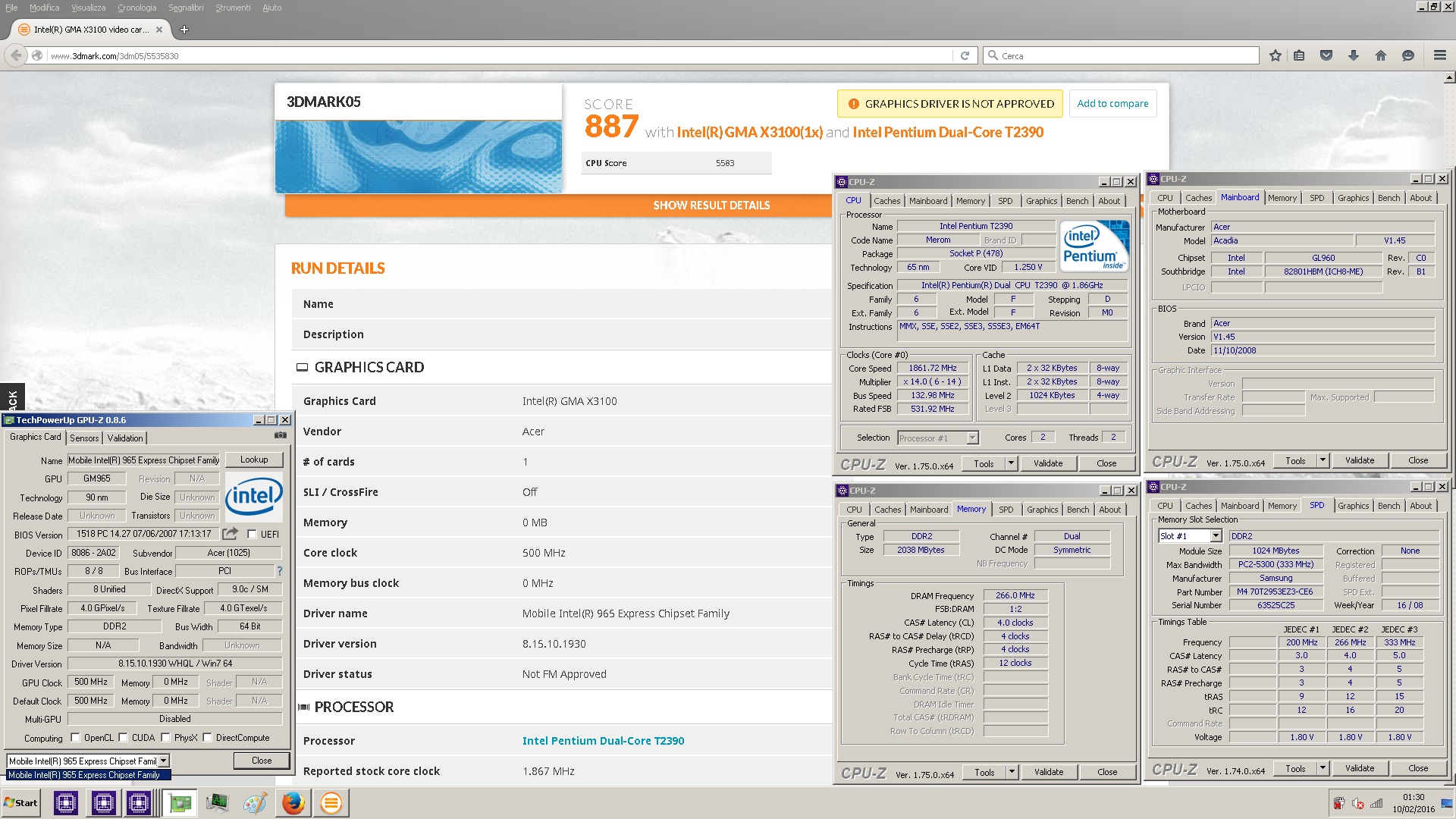Click the page scrollbar up arrow

coord(1449,77)
